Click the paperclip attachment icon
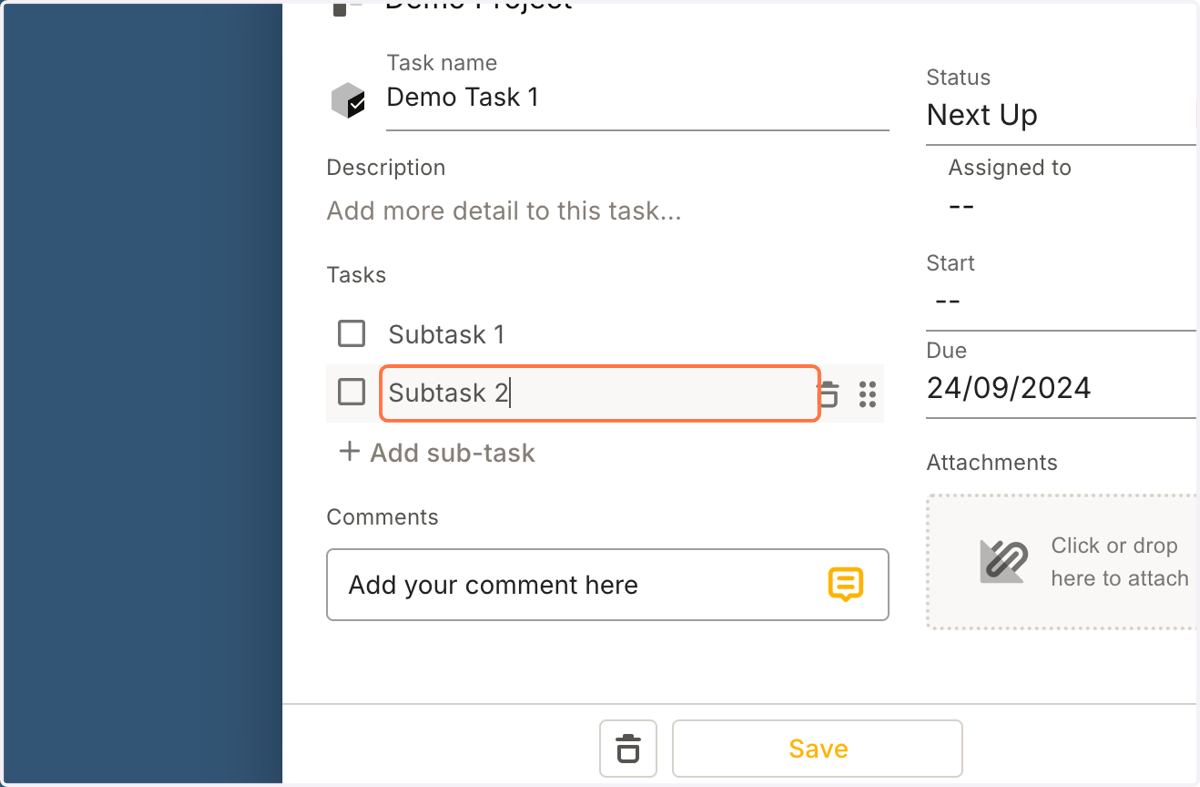This screenshot has height=787, width=1200. [x=1003, y=561]
